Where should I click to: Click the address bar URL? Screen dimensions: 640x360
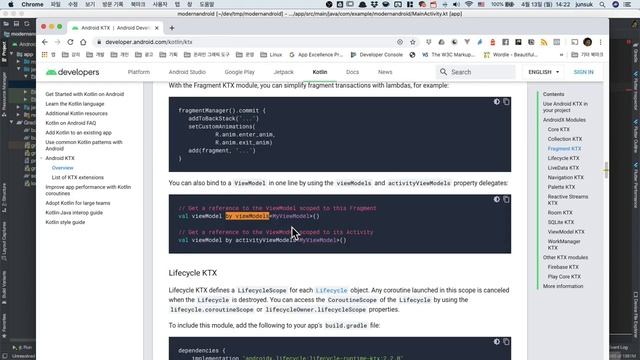click(x=149, y=42)
